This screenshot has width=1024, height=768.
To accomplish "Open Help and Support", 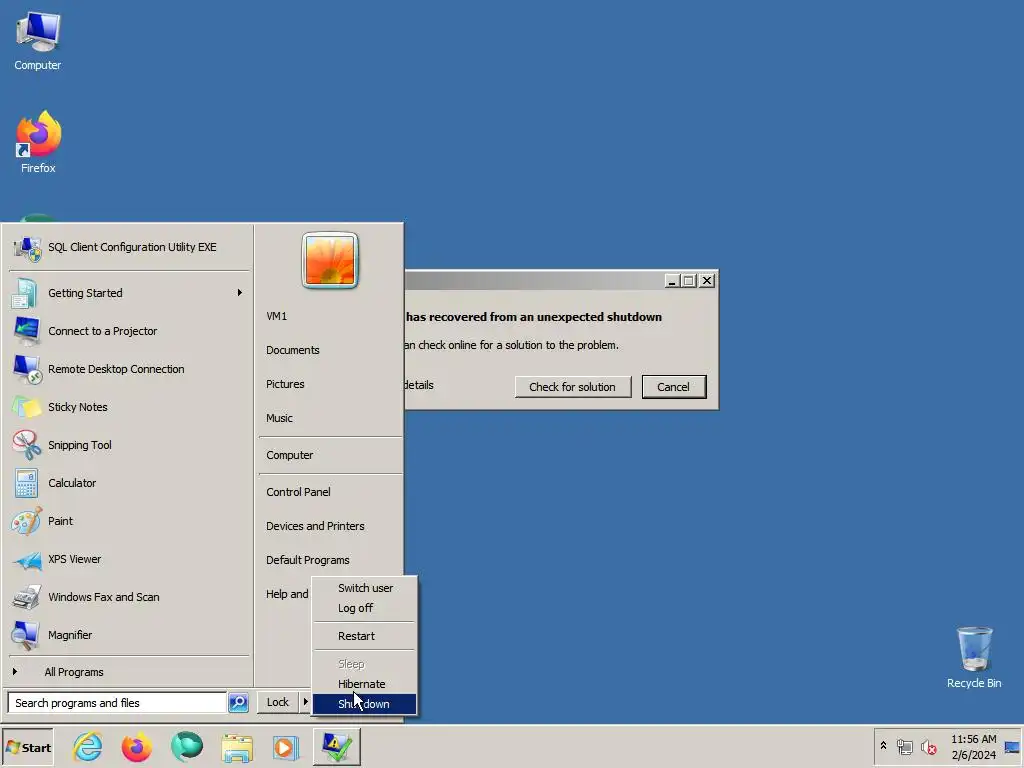I will tap(287, 594).
